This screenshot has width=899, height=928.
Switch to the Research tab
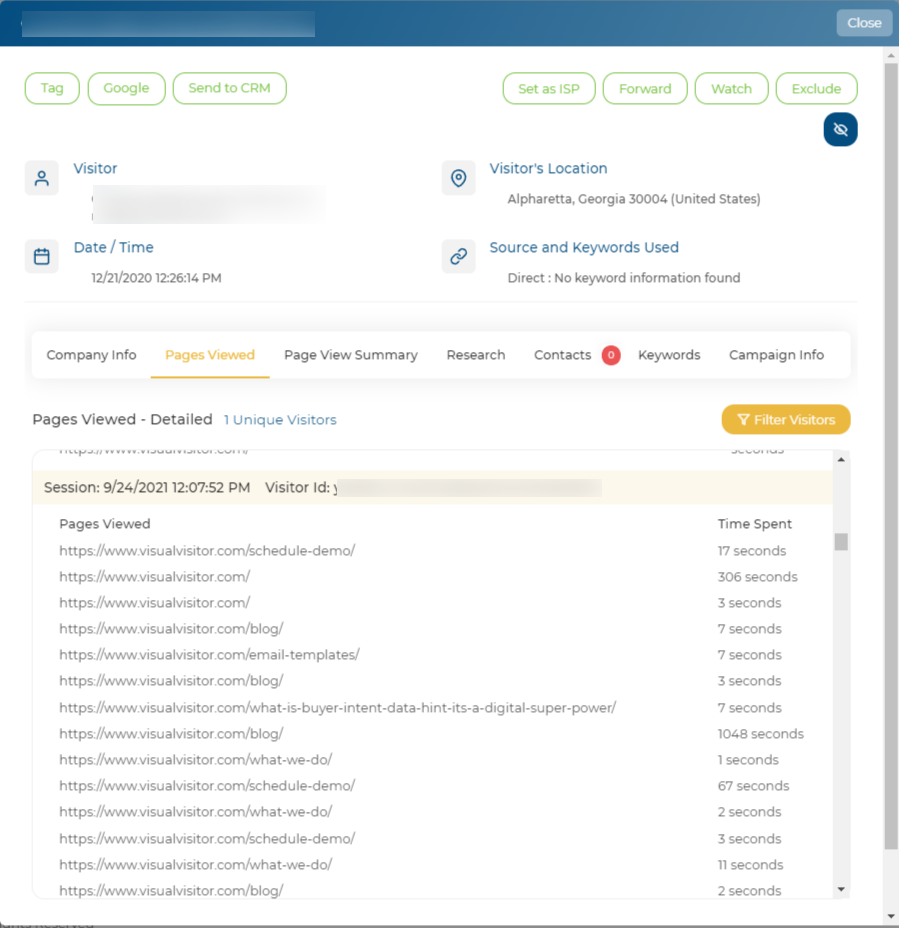476,355
